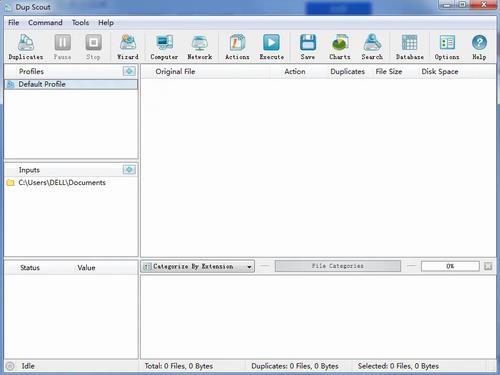The height and width of the screenshot is (375, 500).
Task: Open the Command menu
Action: tap(45, 23)
